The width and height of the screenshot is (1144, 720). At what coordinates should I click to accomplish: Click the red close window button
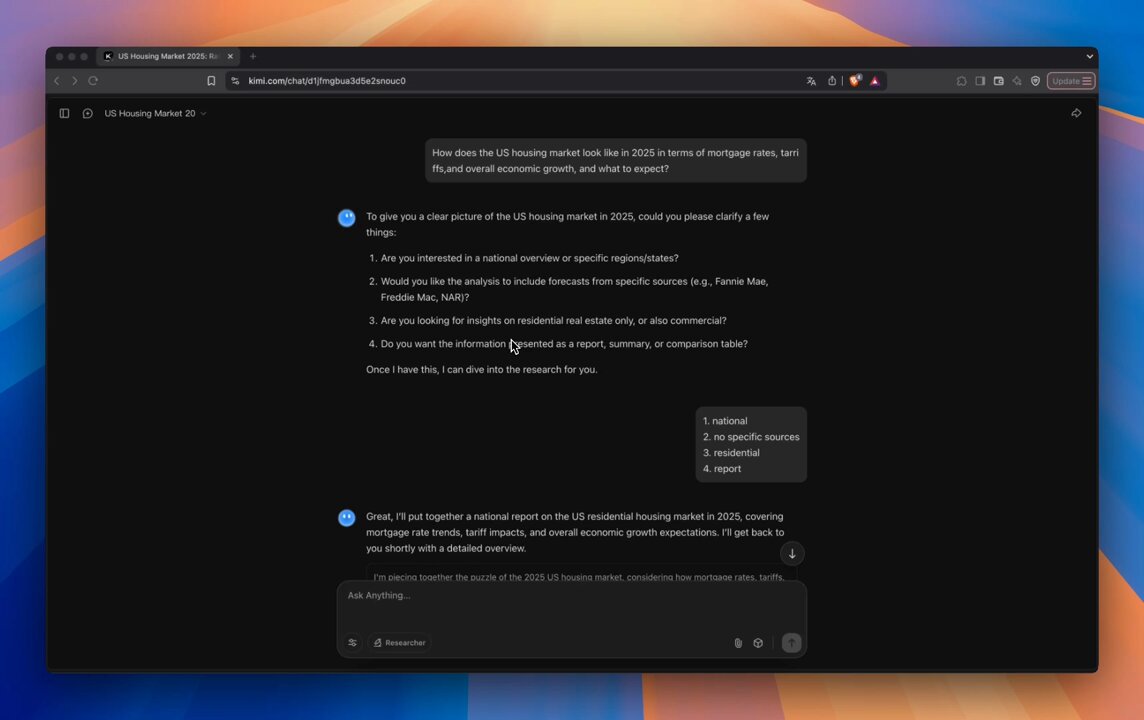(x=60, y=56)
